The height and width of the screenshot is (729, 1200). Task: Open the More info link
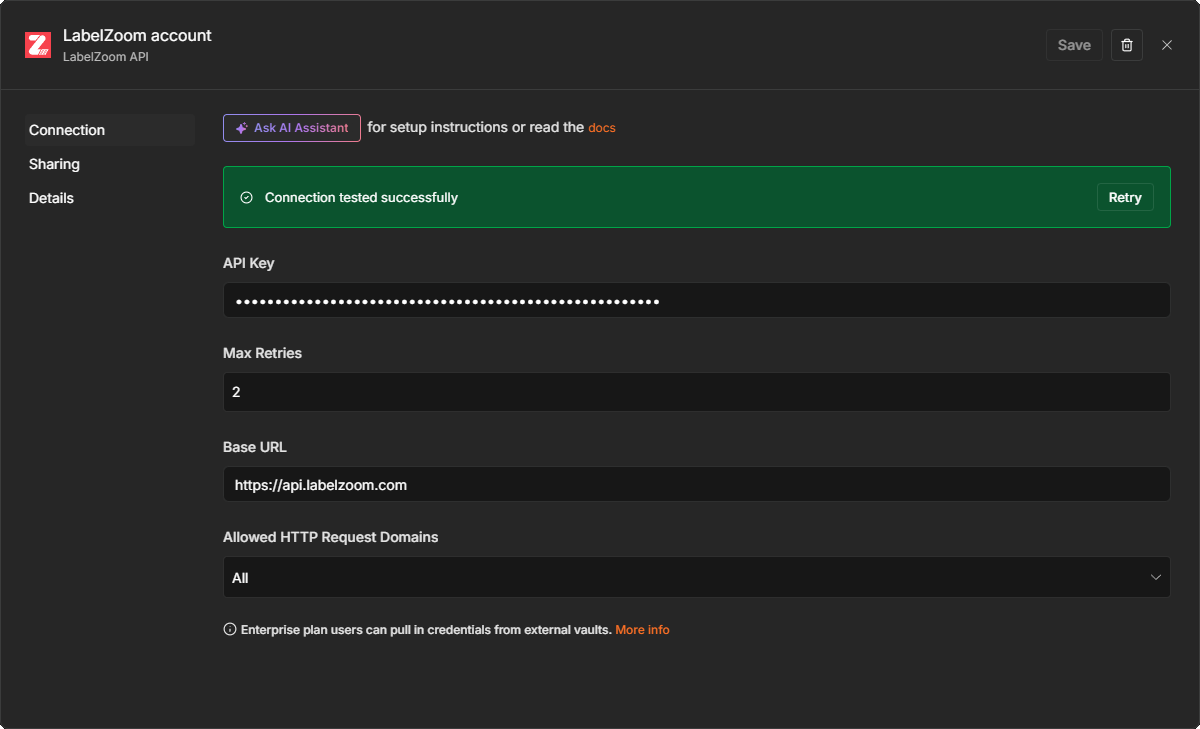(642, 630)
